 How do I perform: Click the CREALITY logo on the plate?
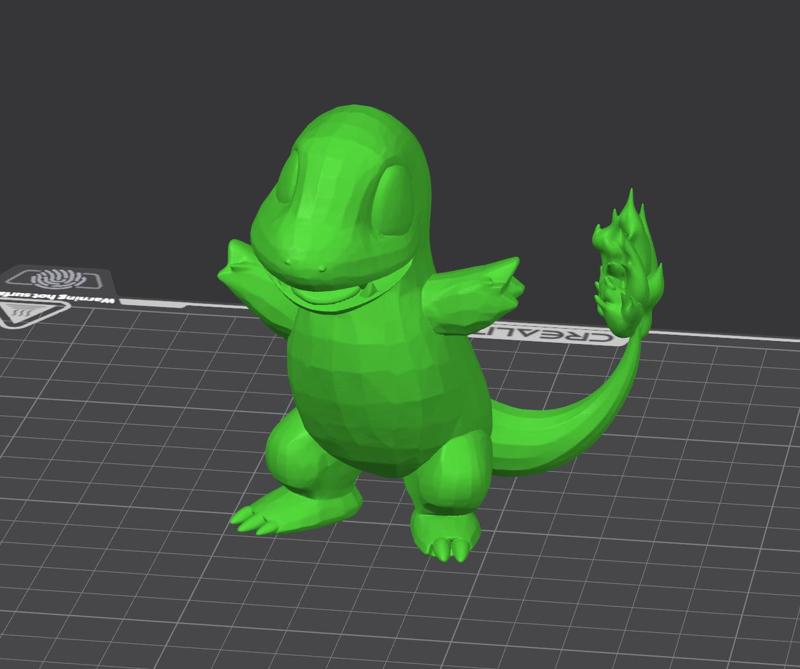[x=545, y=332]
